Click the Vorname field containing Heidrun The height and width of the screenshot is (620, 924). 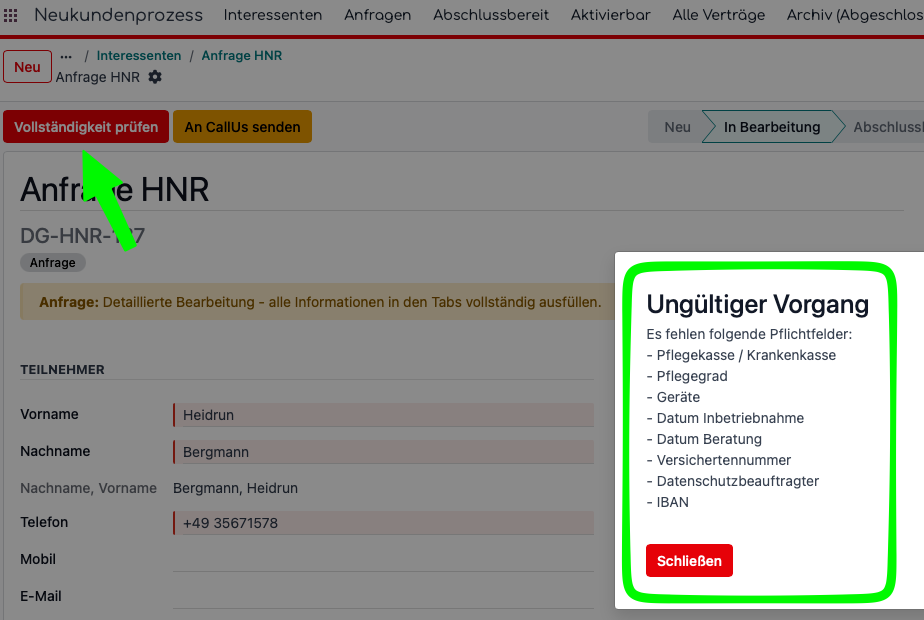383,415
